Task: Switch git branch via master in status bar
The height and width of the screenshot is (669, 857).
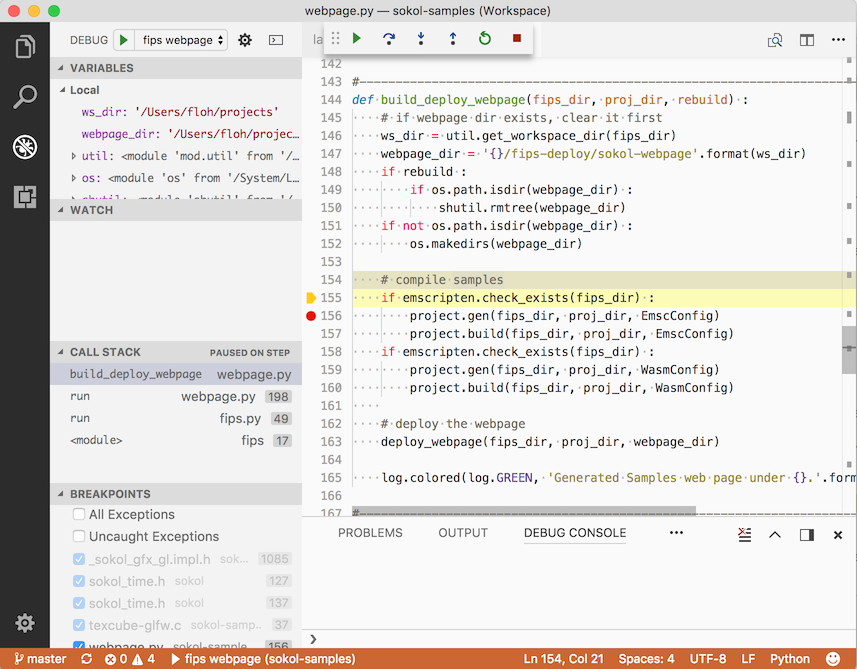Action: pos(40,659)
